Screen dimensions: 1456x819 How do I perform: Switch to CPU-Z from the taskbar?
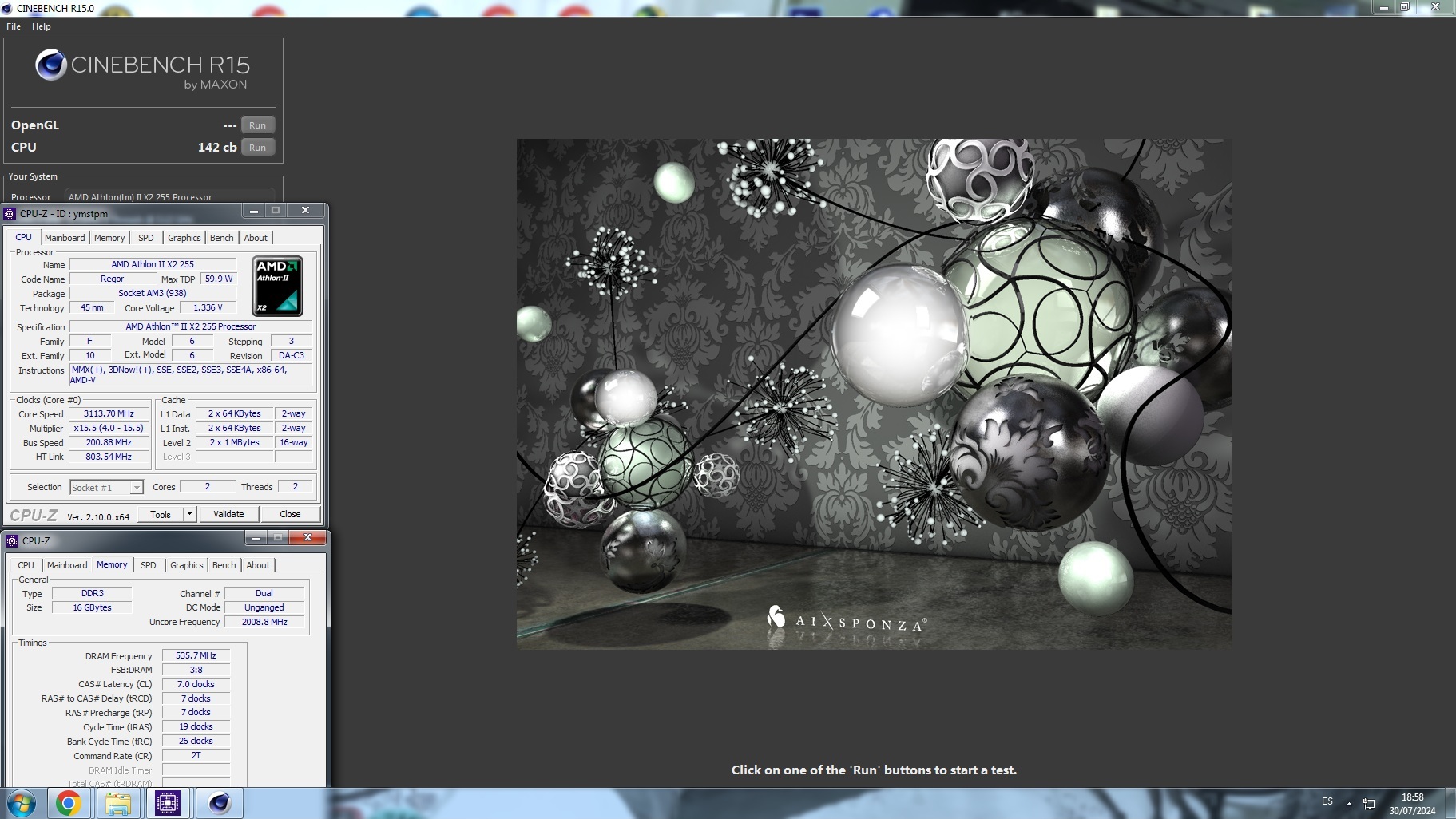pyautogui.click(x=168, y=803)
